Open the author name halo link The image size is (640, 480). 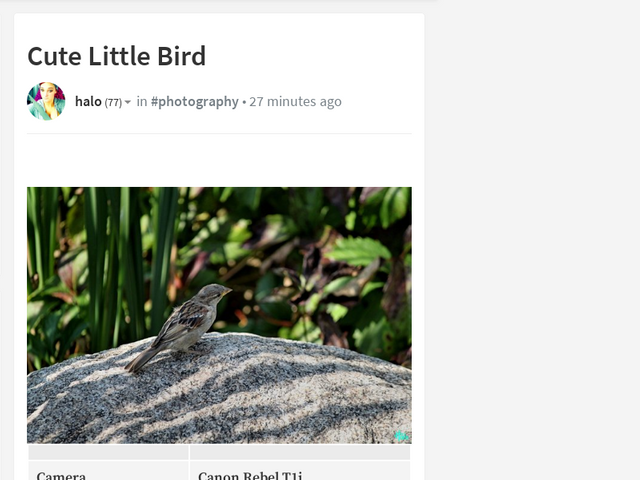88,101
